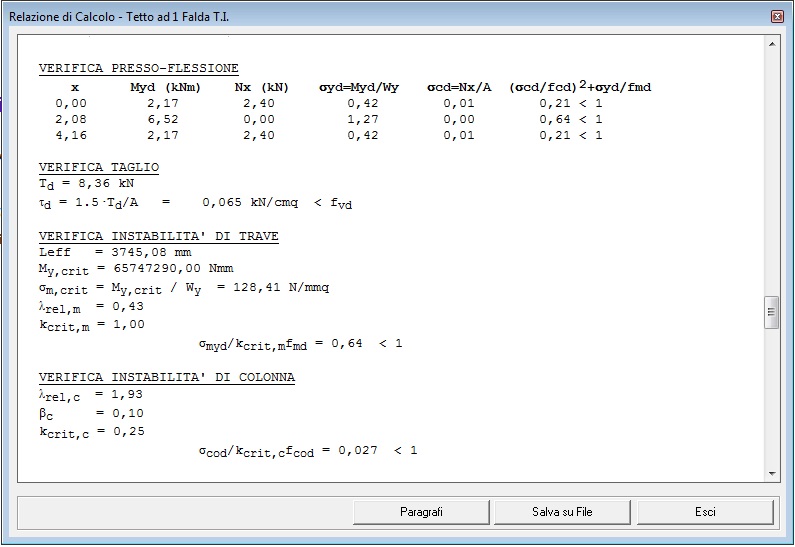Open the Paragrafi list
795x547 pixels.
[421, 512]
